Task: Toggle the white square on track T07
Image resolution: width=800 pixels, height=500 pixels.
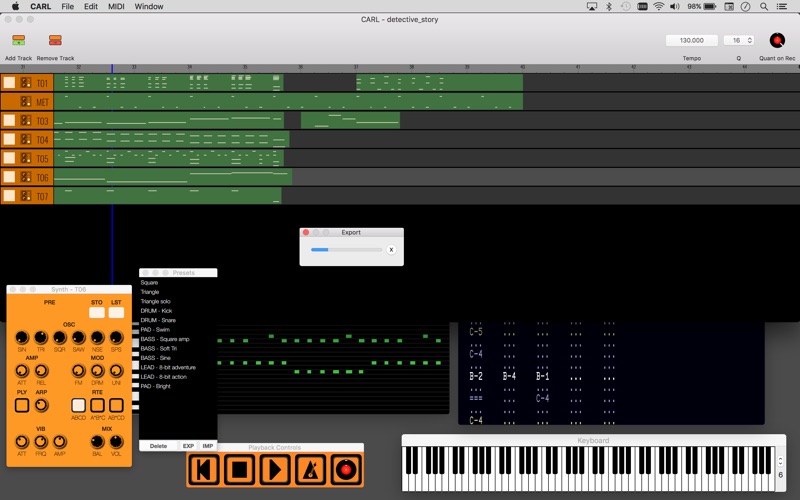Action: pos(9,195)
